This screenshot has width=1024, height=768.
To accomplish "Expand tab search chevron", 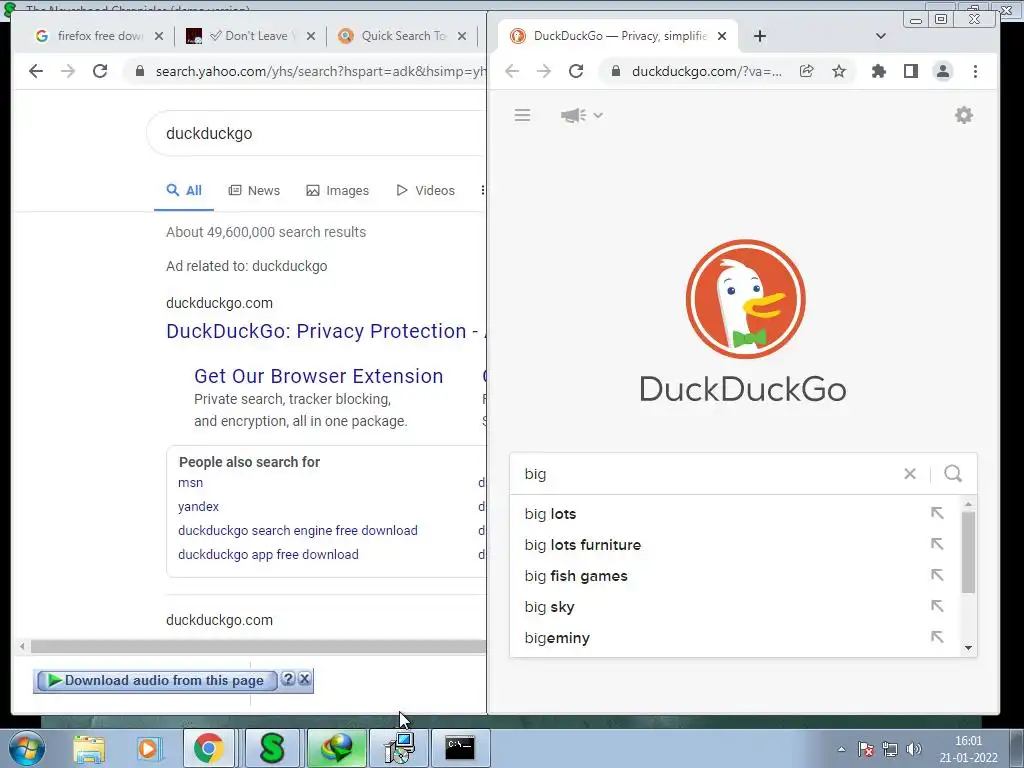I will pyautogui.click(x=880, y=36).
